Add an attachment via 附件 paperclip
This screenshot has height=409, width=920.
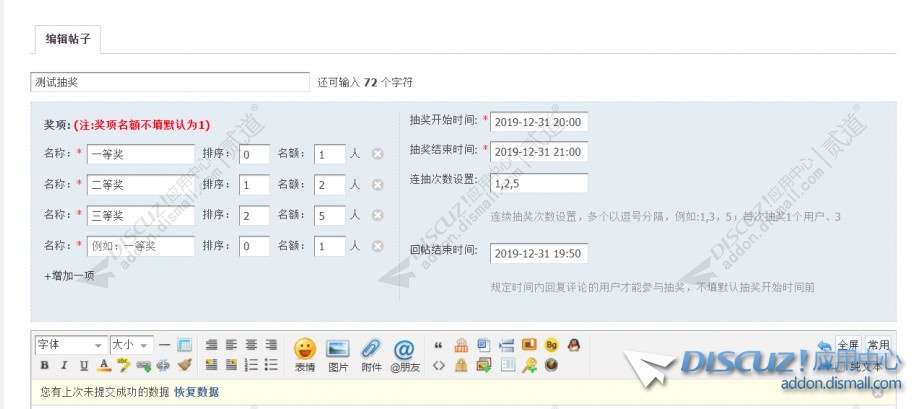tap(371, 355)
